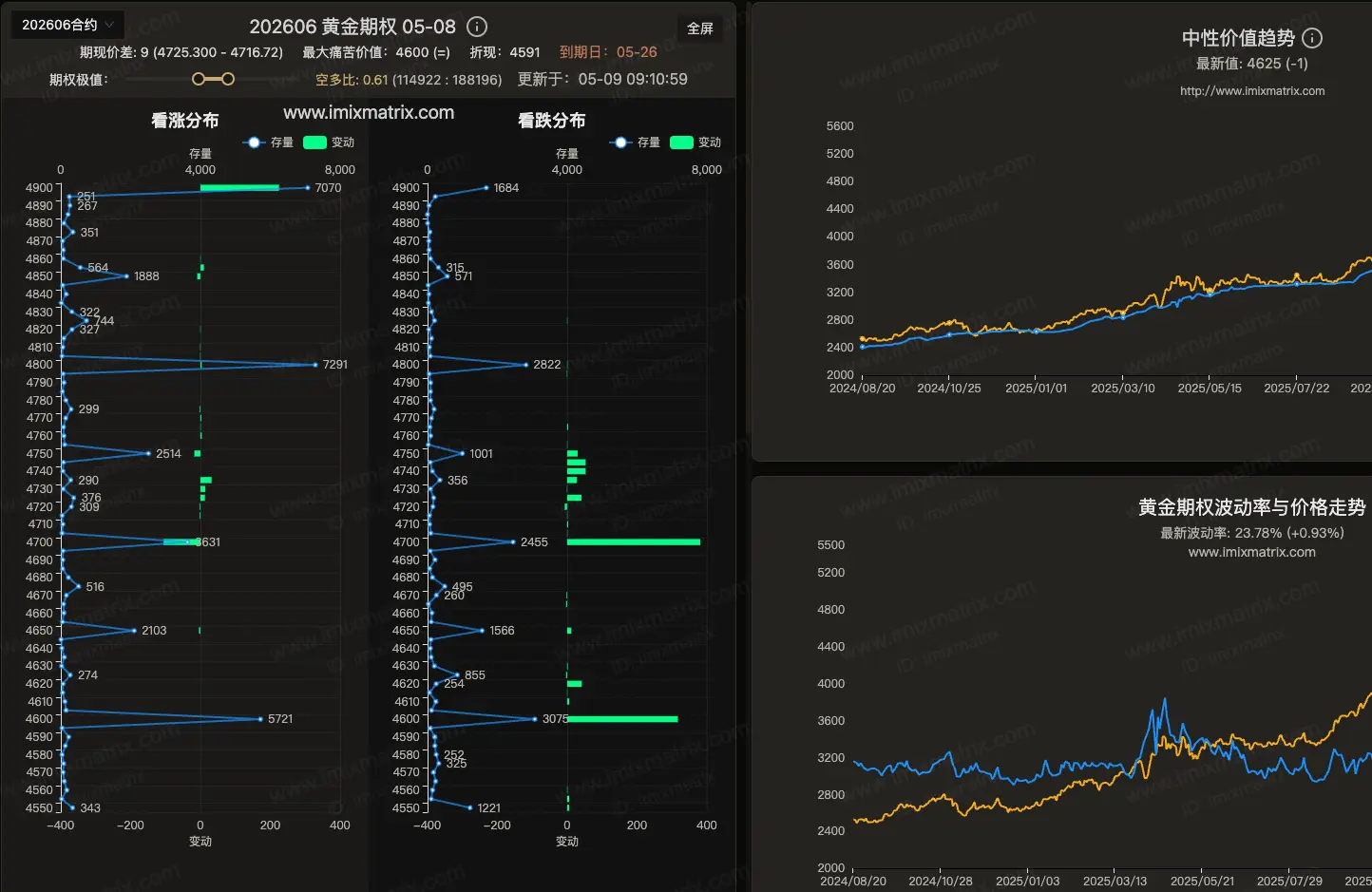Image resolution: width=1372 pixels, height=892 pixels.
Task: Click the 2514 data label in call chart
Action: [168, 454]
